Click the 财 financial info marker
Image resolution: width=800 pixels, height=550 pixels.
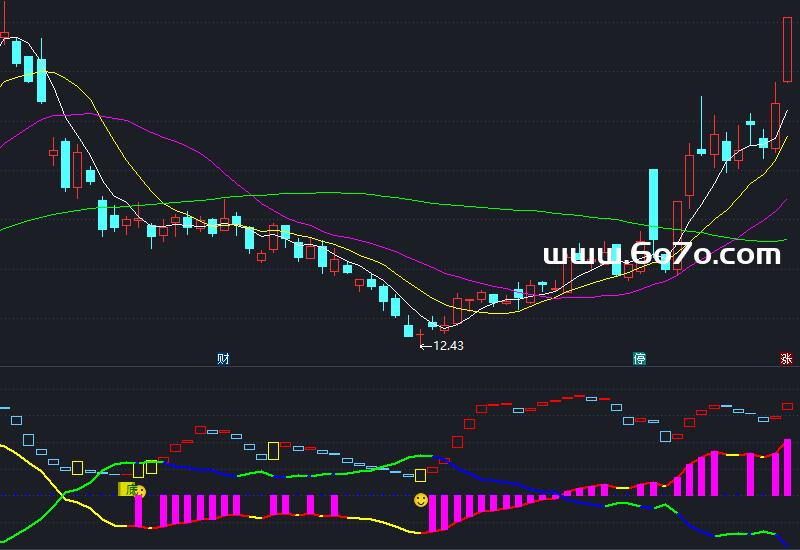[x=223, y=359]
